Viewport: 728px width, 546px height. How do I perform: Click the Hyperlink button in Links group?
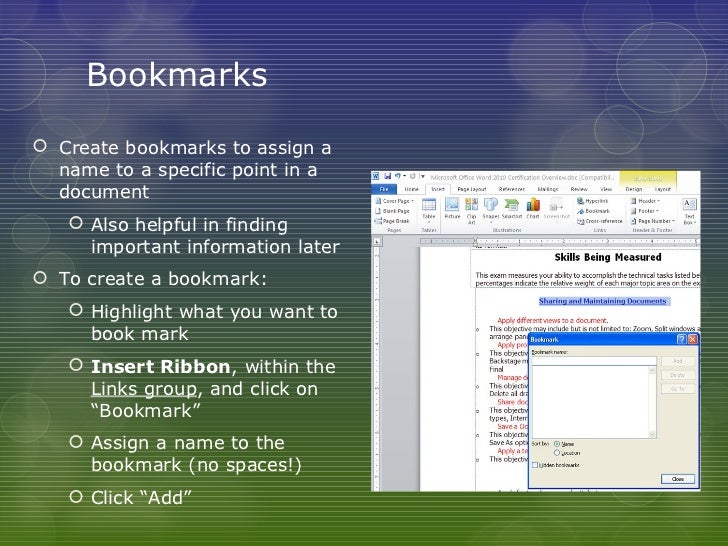(592, 201)
